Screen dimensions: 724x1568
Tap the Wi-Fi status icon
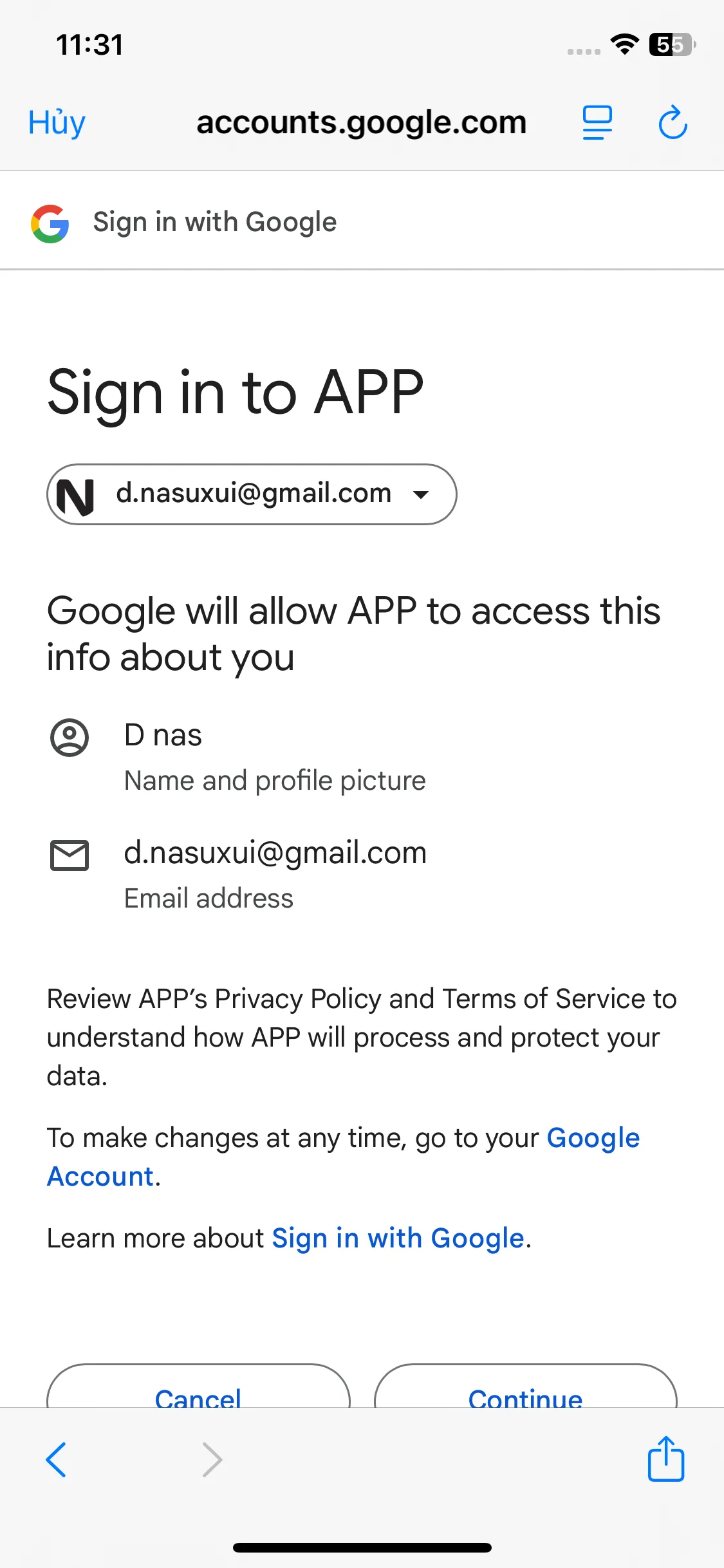pos(624,44)
